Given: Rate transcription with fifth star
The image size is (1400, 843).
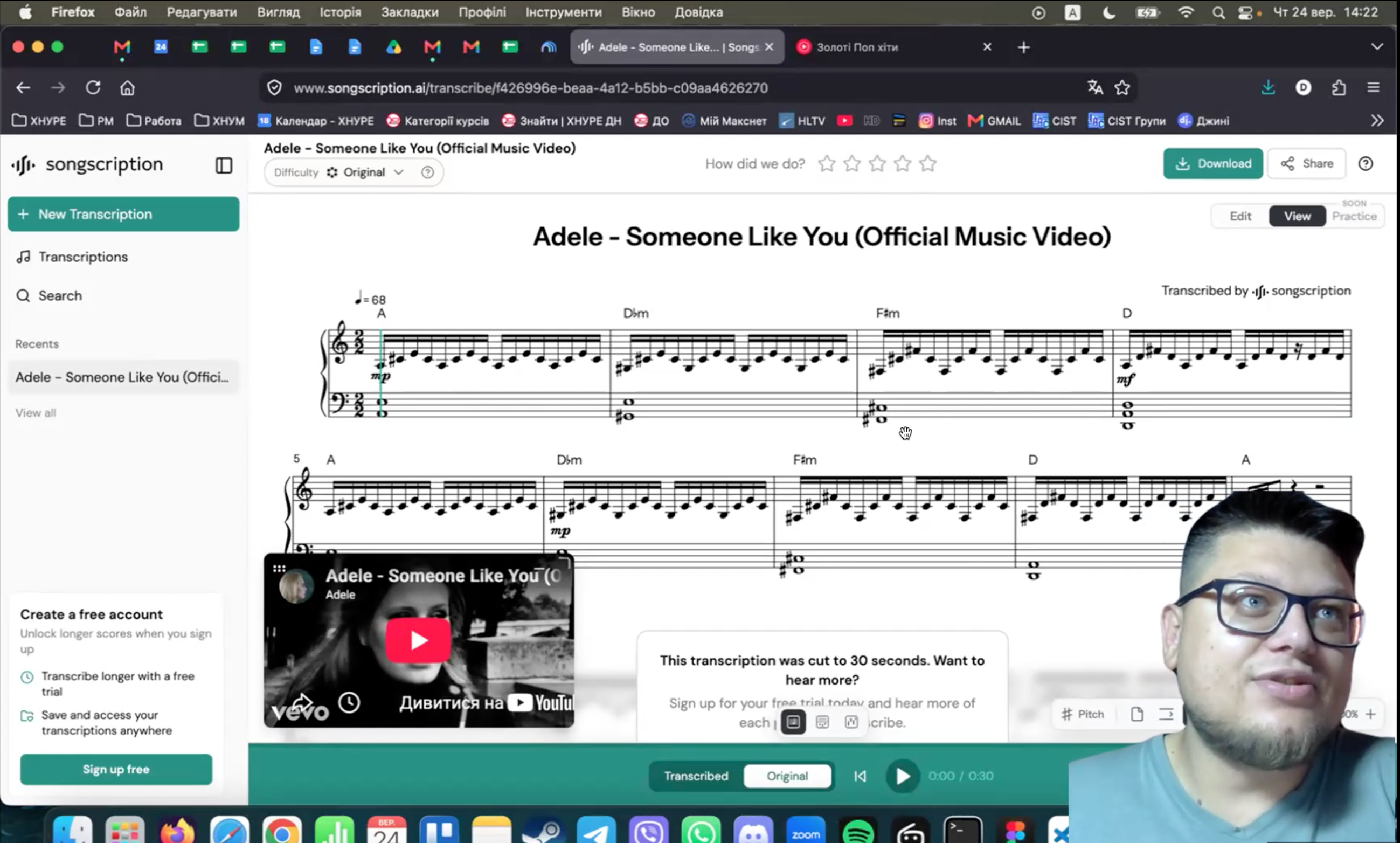Looking at the screenshot, I should coord(927,164).
